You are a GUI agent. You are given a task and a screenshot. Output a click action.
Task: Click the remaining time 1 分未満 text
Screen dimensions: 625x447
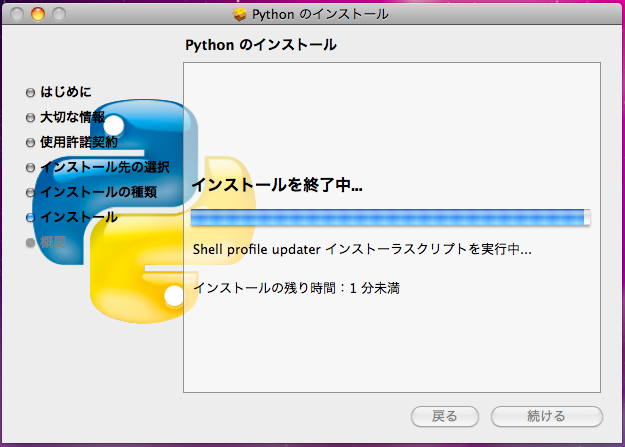tap(297, 288)
